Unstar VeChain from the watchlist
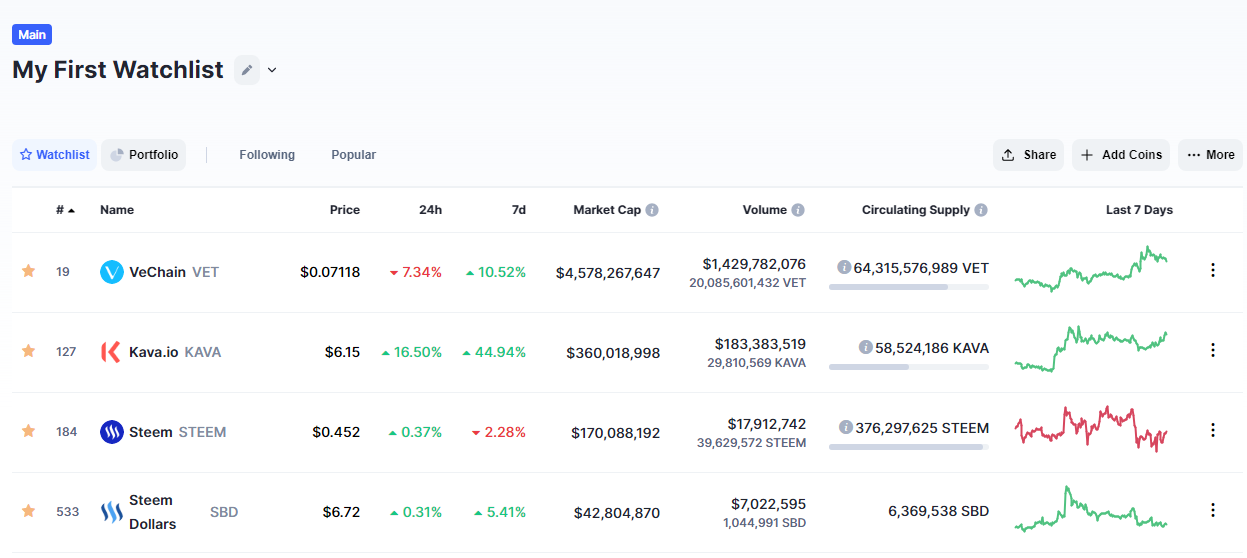 29,271
